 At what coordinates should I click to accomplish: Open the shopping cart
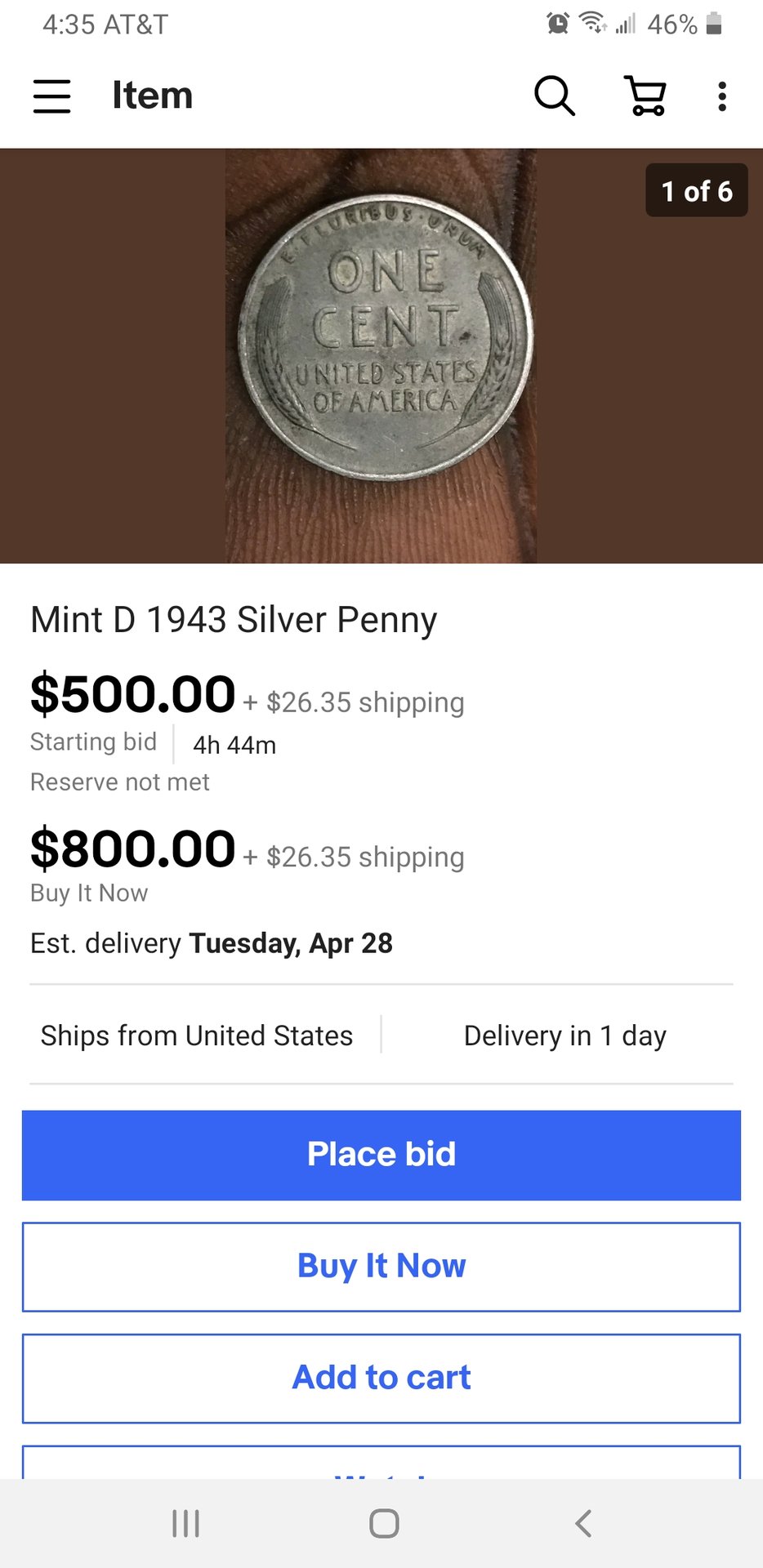click(x=645, y=96)
